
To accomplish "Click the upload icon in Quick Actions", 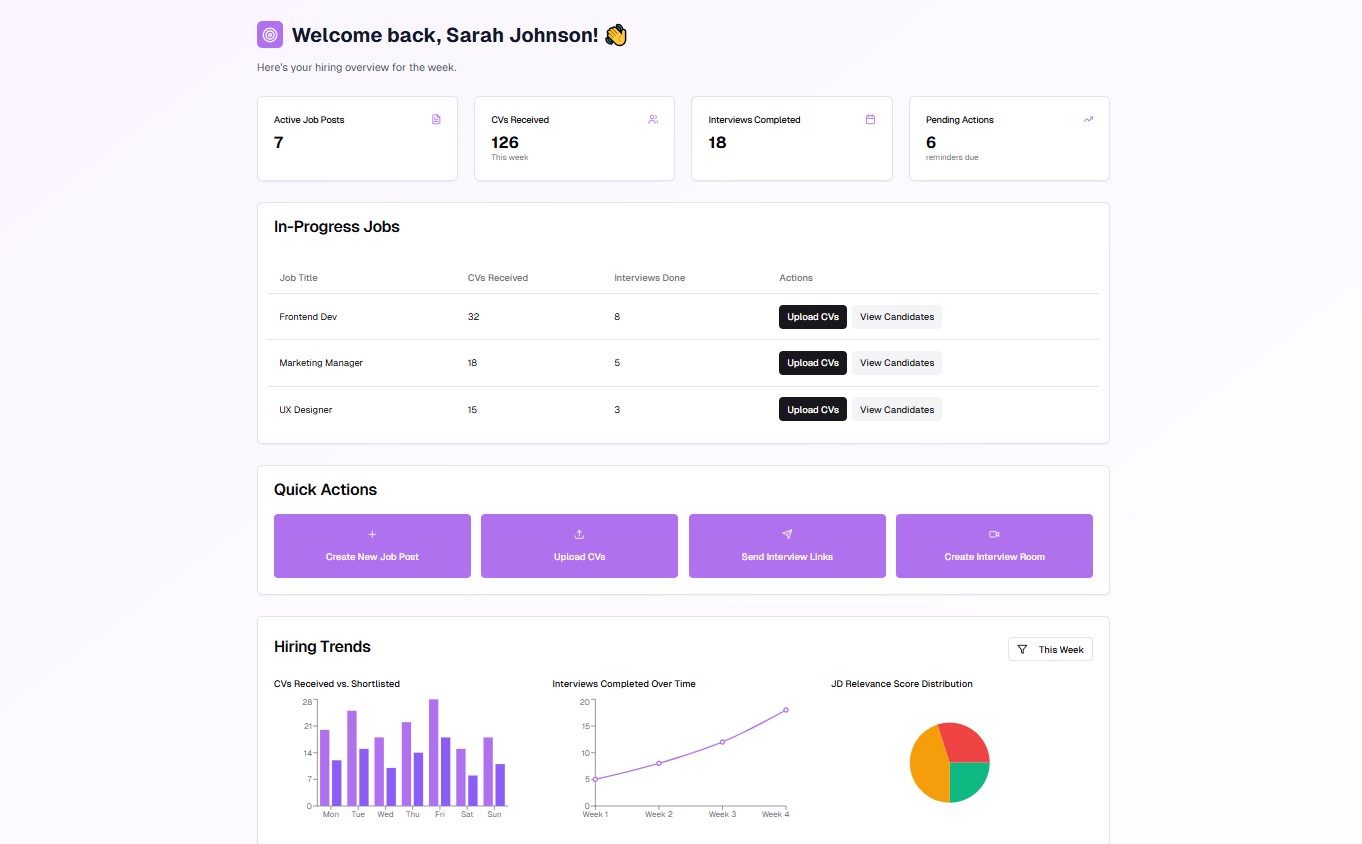I will pos(579,534).
